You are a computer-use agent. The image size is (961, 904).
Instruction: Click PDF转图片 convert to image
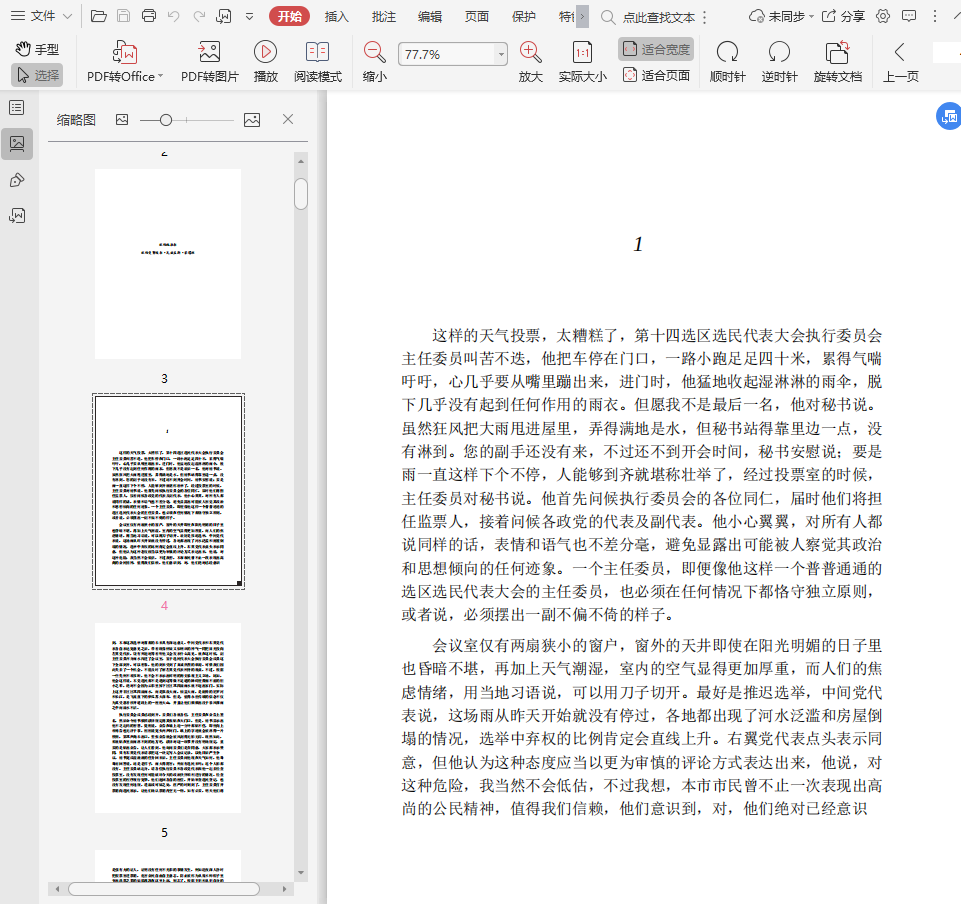pos(210,61)
